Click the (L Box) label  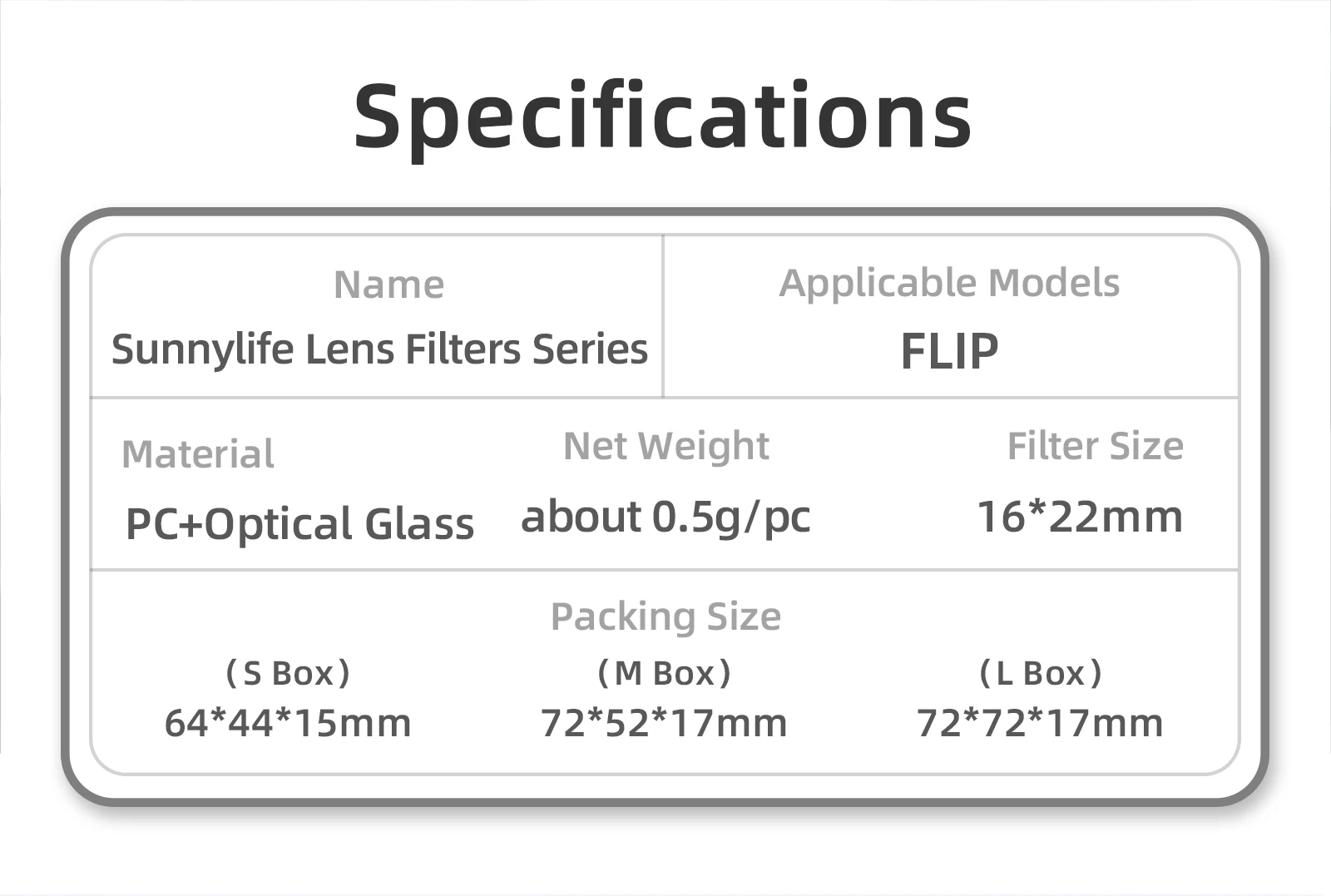tap(1040, 673)
